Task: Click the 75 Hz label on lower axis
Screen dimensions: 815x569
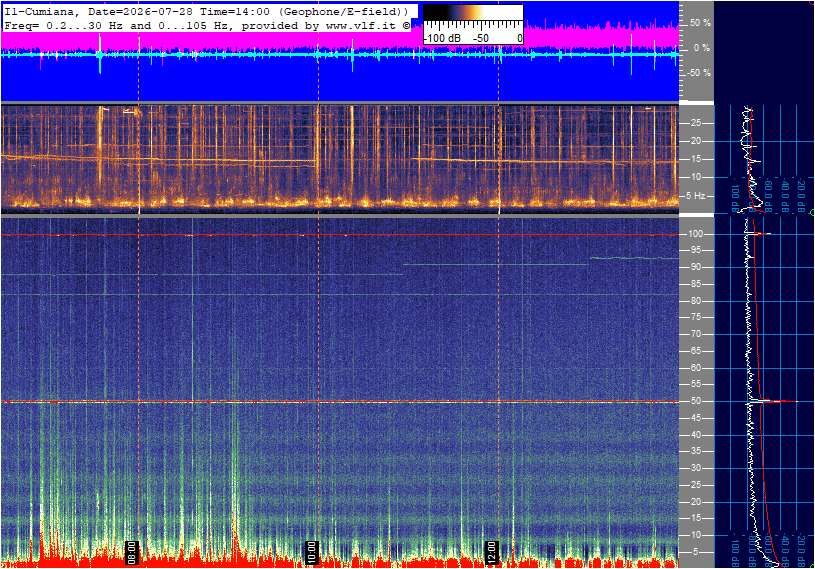Action: click(x=696, y=317)
